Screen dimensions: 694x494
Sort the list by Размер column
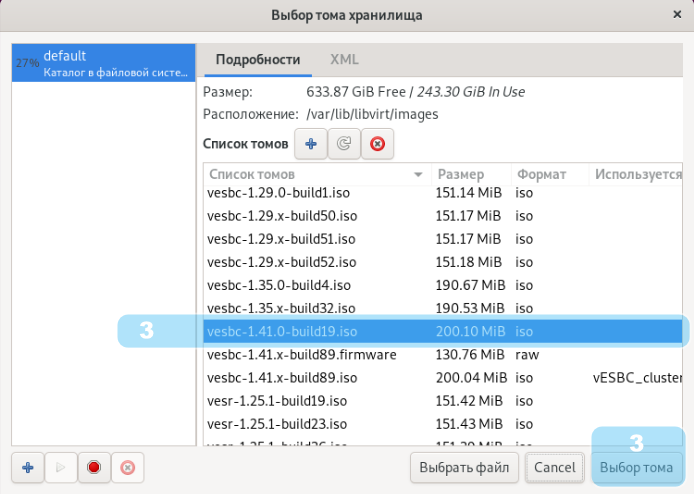click(x=470, y=174)
